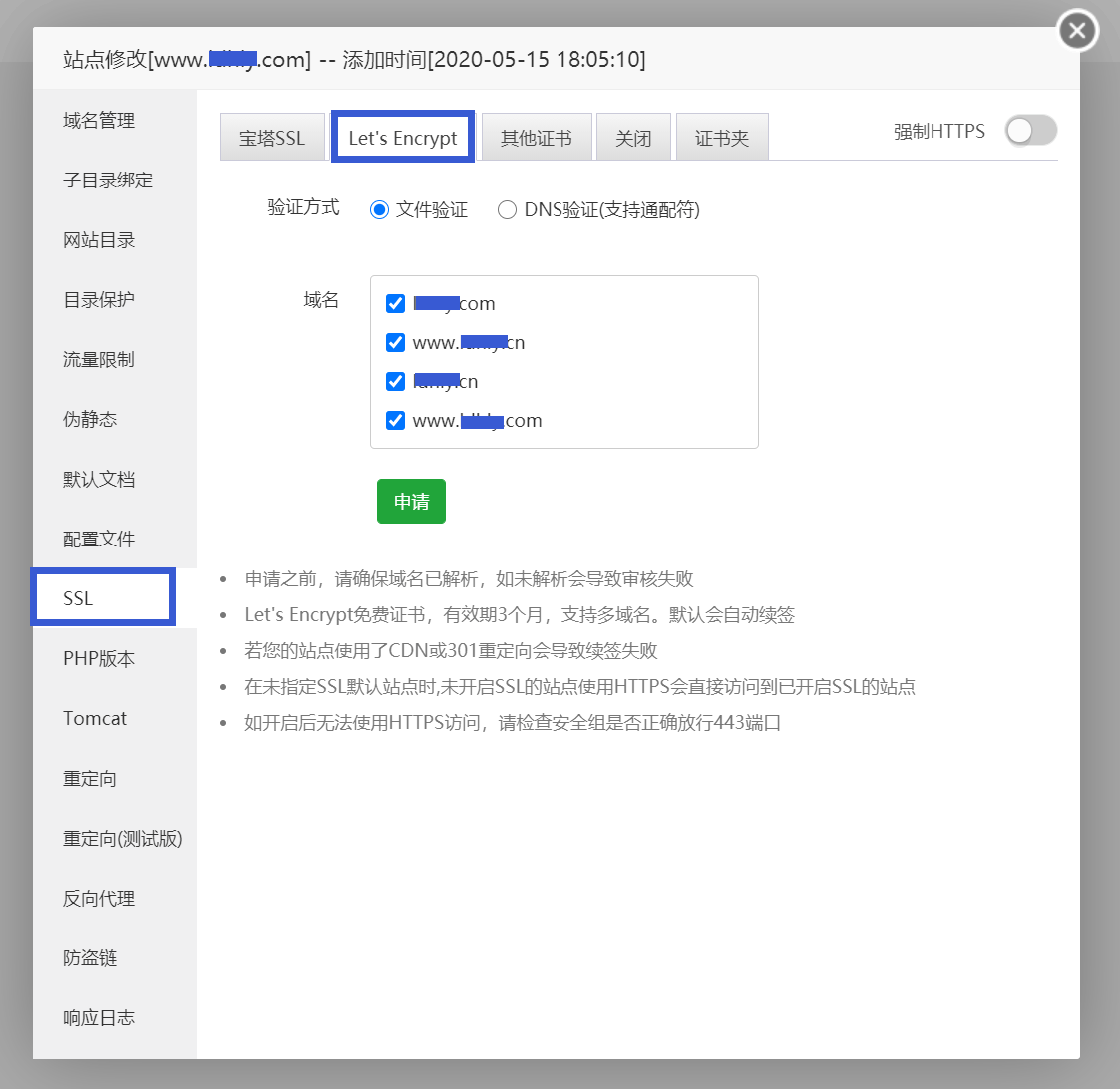The image size is (1120, 1089).
Task: Click the 关闭 tab to disable SSL
Action: (x=633, y=137)
